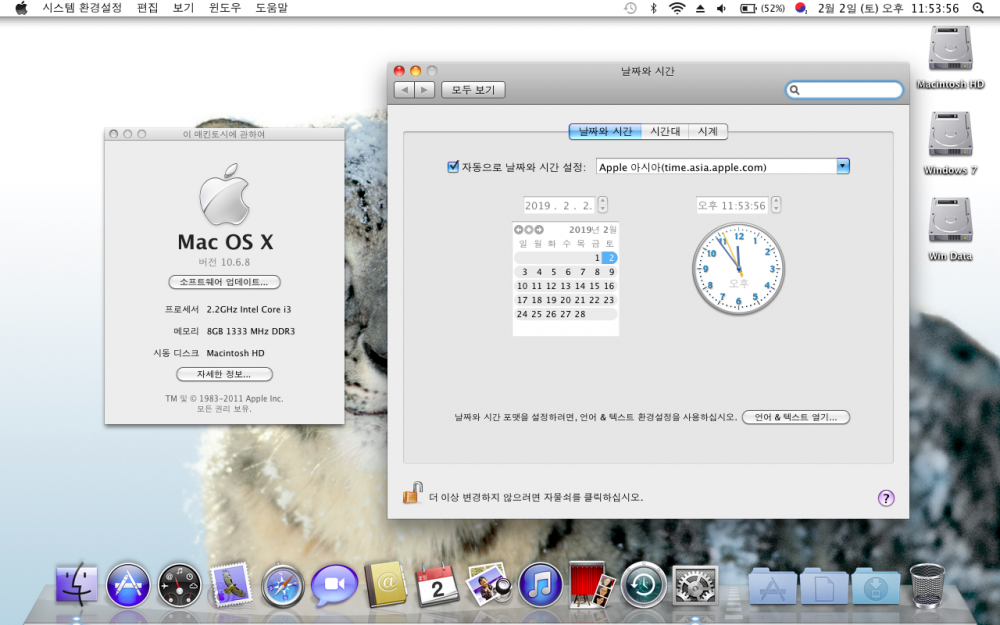Open the 도움말 menu
This screenshot has height=625, width=1000.
tap(272, 8)
